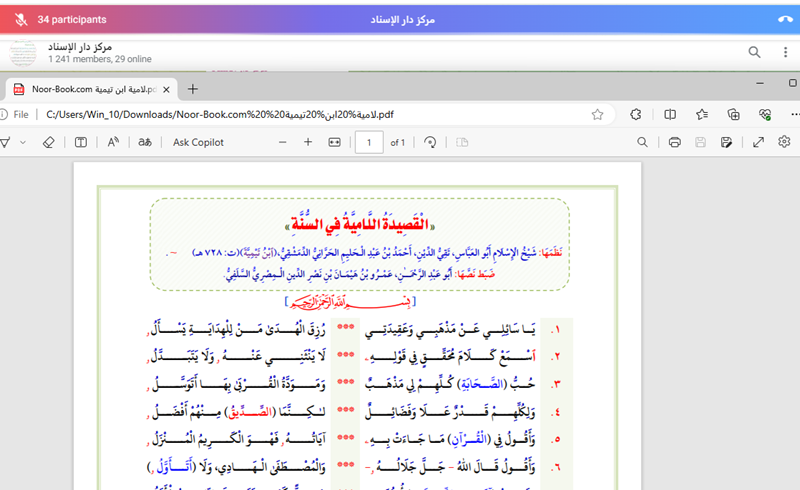Image resolution: width=800 pixels, height=490 pixels.
Task: Click the PDF page number field
Action: pos(369,142)
